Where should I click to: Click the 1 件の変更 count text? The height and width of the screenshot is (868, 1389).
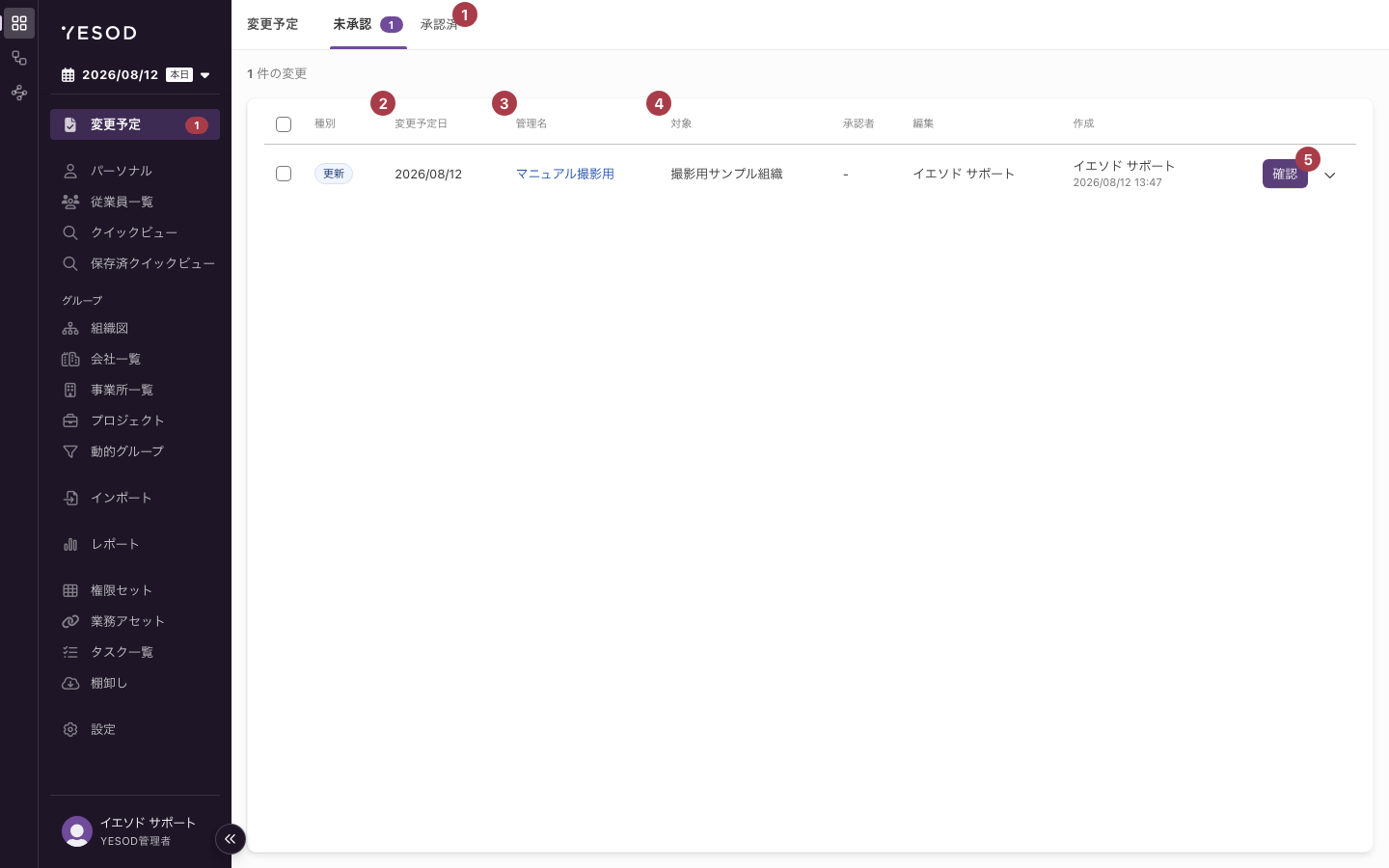click(x=277, y=73)
